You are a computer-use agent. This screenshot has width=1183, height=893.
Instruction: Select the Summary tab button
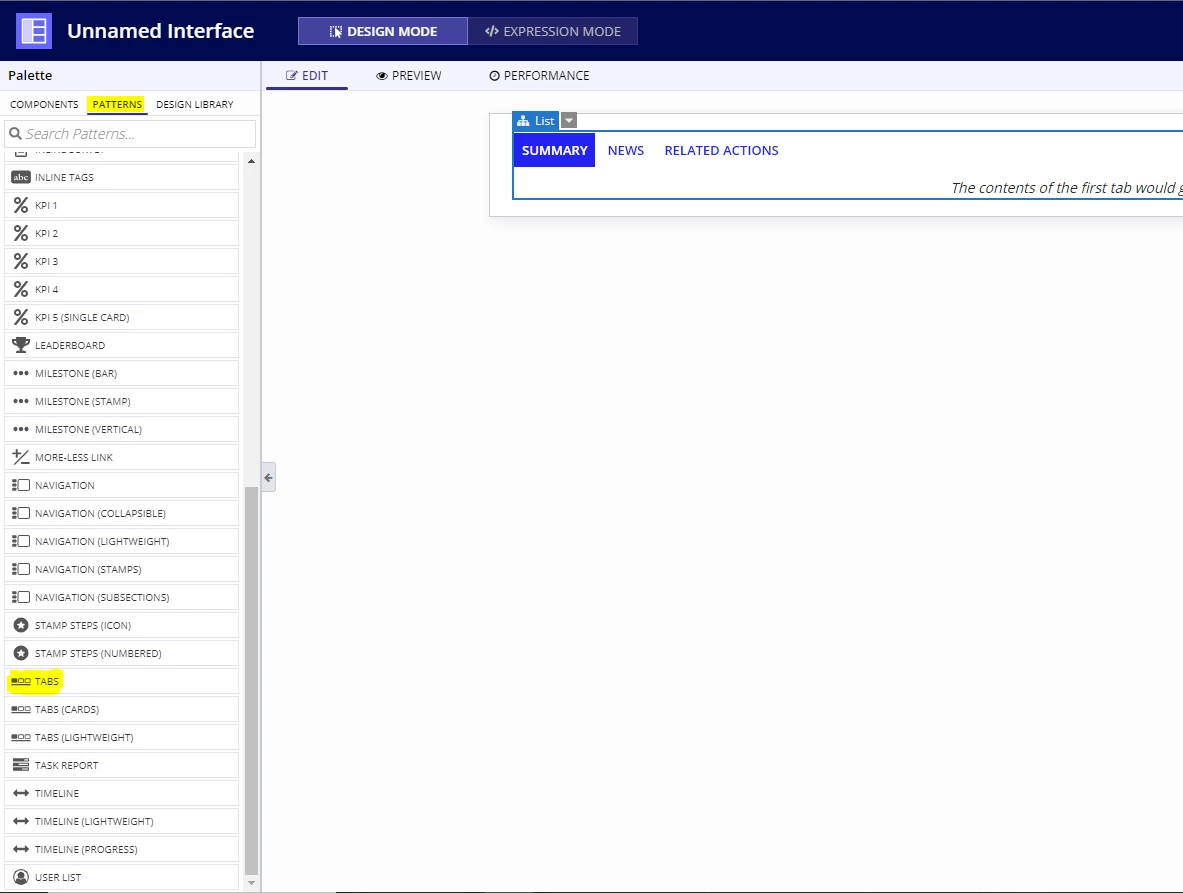555,150
